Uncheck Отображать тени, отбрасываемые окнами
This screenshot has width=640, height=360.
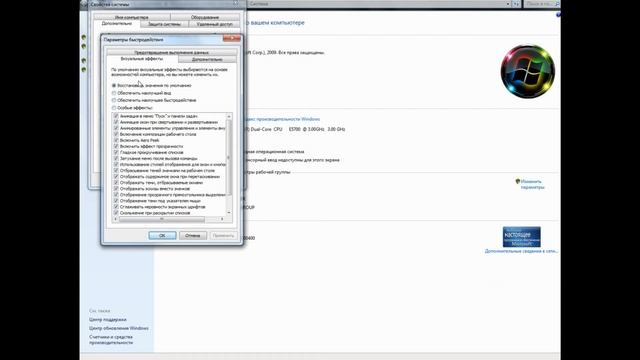[116, 182]
